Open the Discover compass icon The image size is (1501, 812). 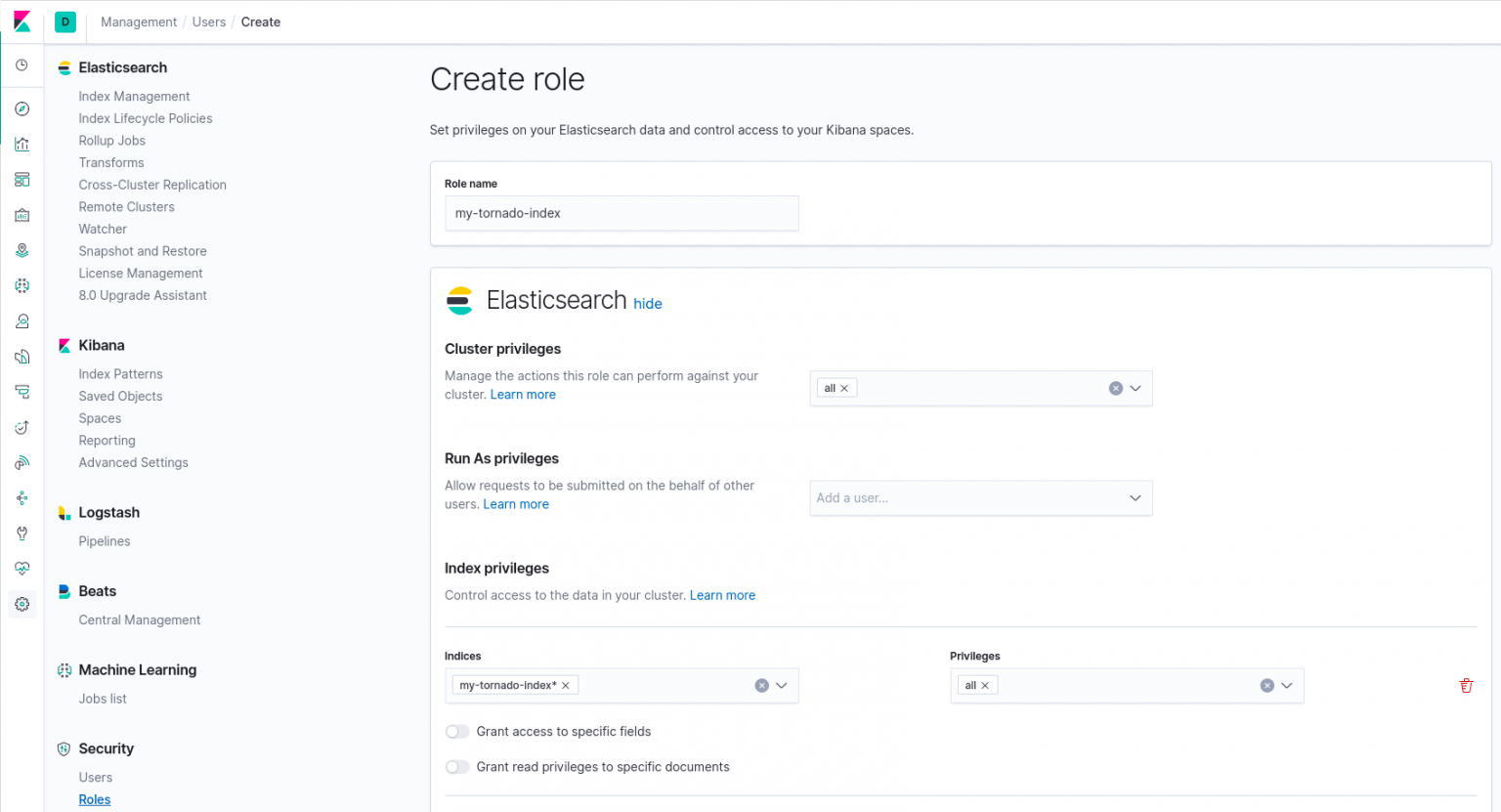tap(21, 107)
